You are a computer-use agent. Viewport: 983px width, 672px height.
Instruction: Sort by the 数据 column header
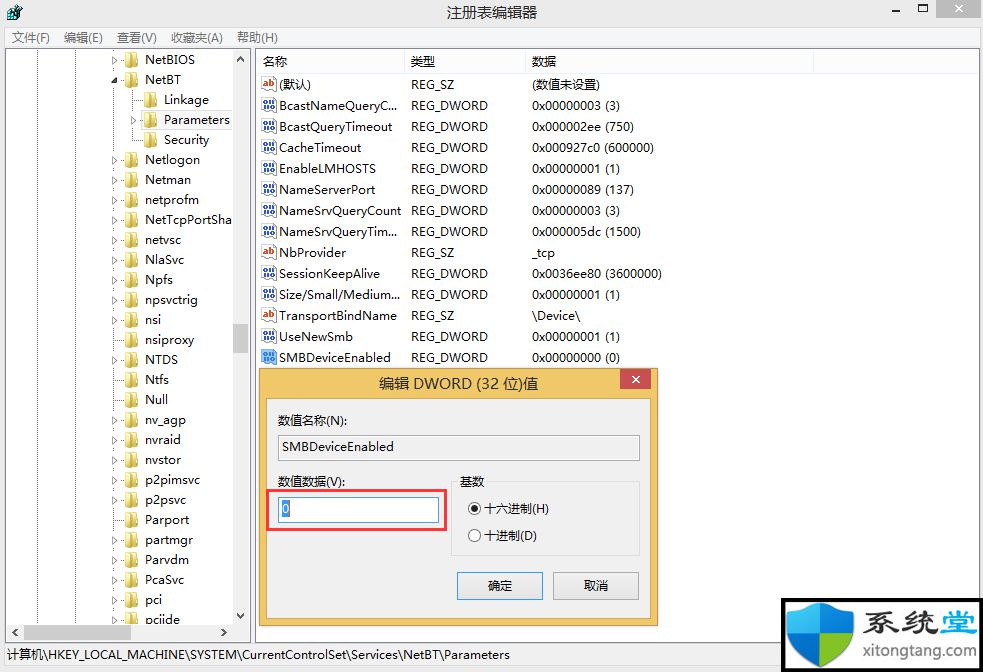[669, 61]
